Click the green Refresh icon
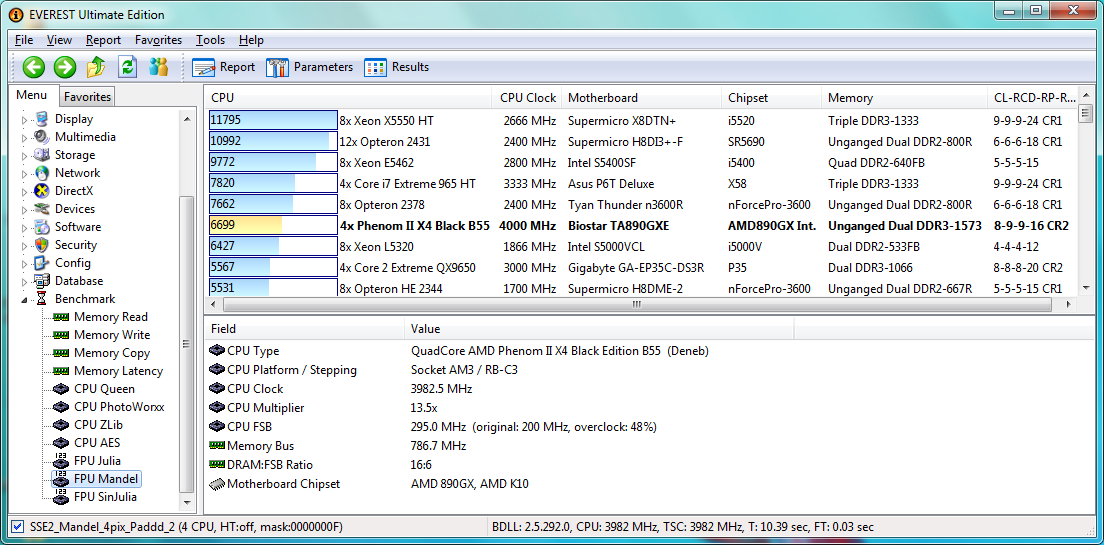 [x=127, y=67]
